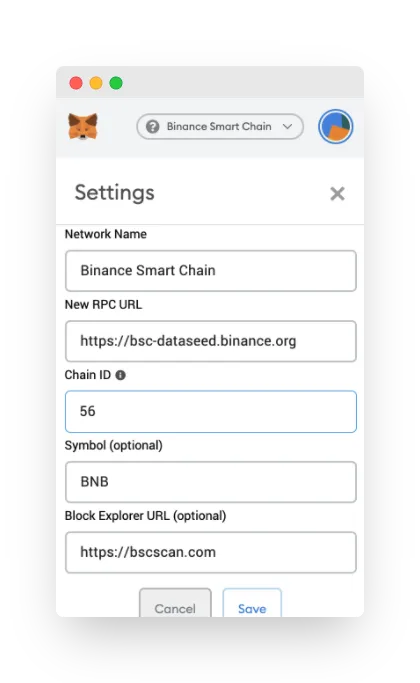Image resolution: width=420 pixels, height=683 pixels.
Task: Save the network settings
Action: [252, 603]
